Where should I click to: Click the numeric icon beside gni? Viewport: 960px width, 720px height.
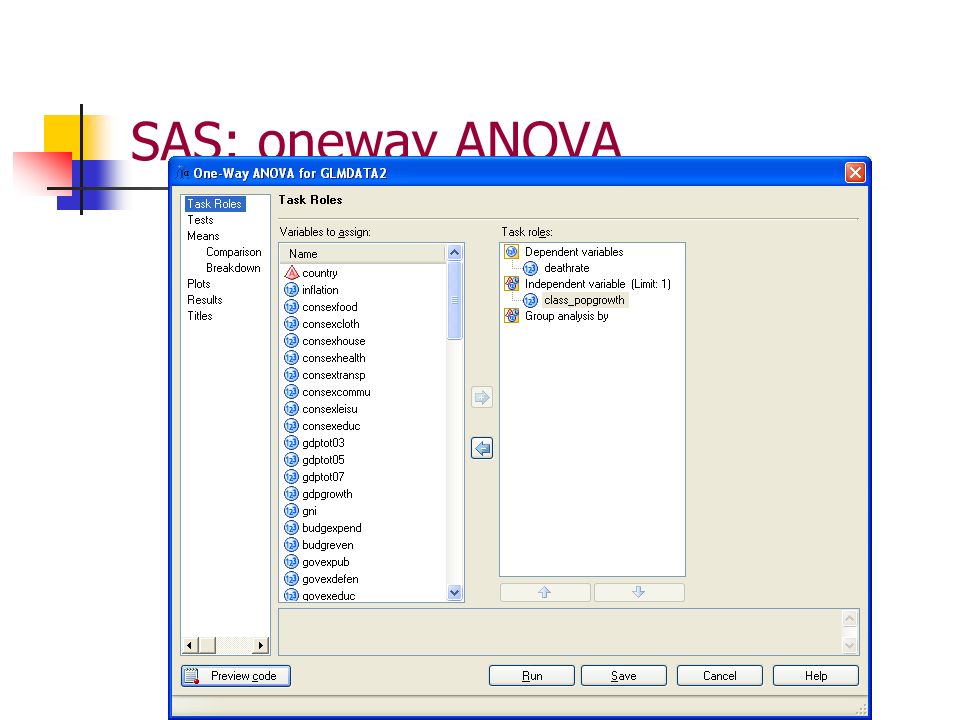click(291, 511)
